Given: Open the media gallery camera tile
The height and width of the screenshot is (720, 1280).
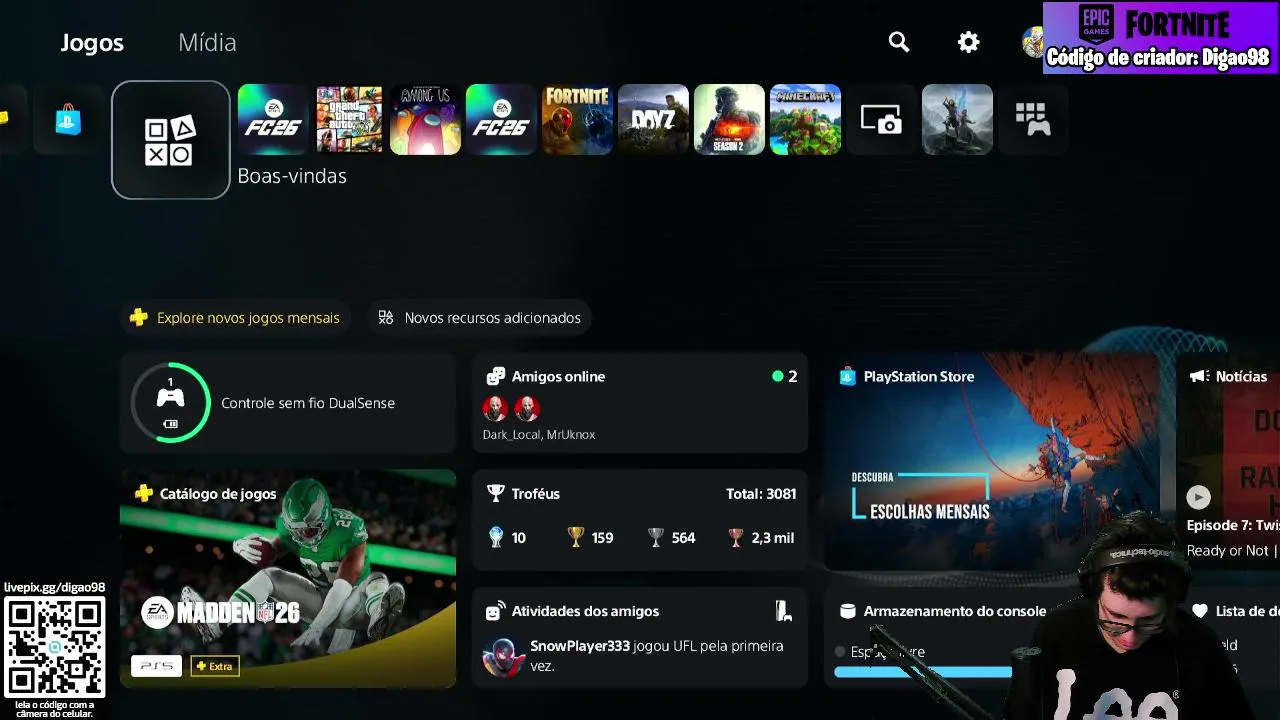Looking at the screenshot, I should pos(881,120).
